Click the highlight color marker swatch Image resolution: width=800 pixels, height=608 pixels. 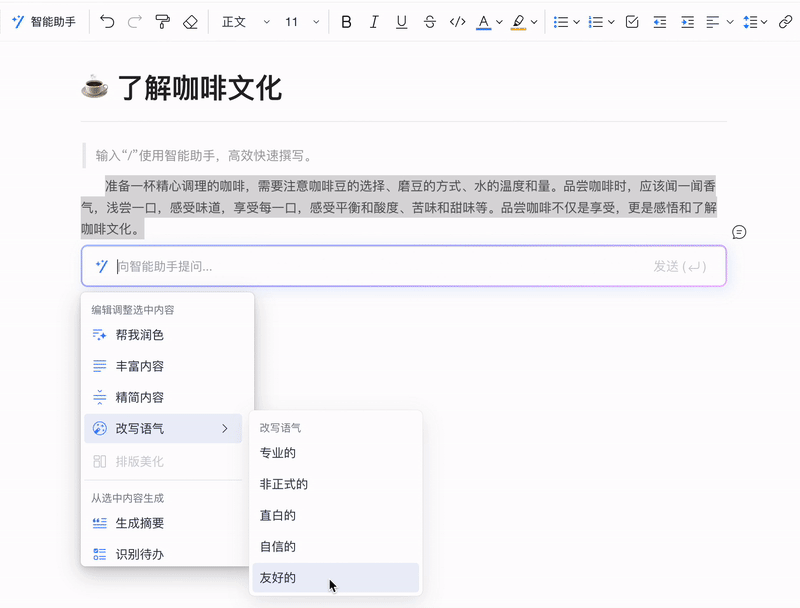(518, 22)
